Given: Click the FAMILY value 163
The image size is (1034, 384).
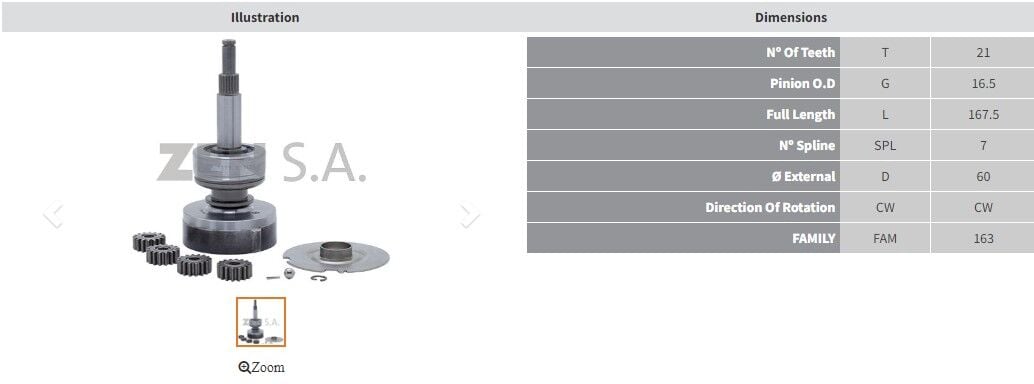Looking at the screenshot, I should 983,238.
